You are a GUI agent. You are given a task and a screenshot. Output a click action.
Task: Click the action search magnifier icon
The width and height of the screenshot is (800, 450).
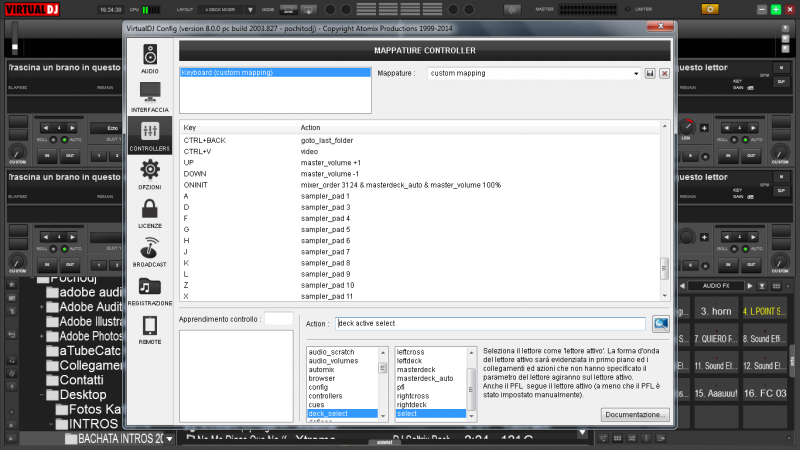[x=661, y=324]
